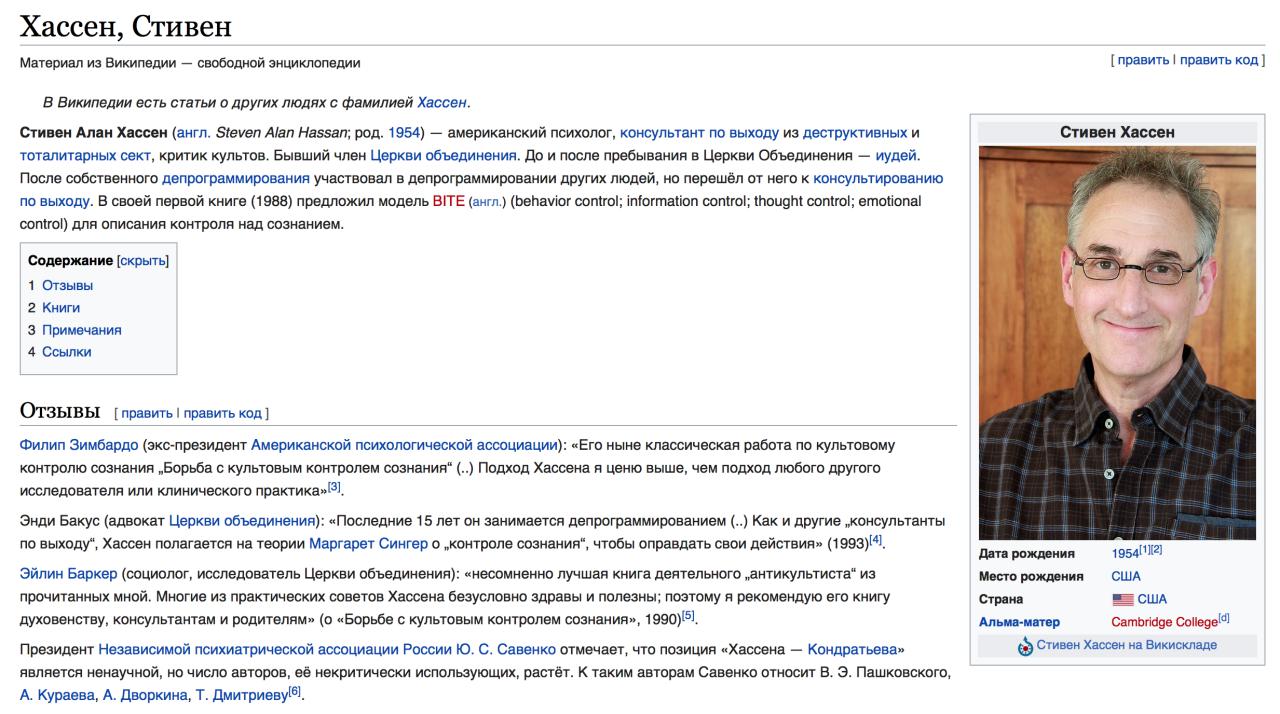Open Церкви объединения link in Бакус paragraph
The width and height of the screenshot is (1280, 714).
[242, 521]
